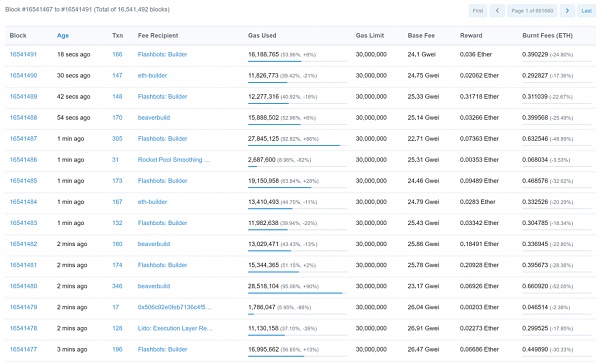This screenshot has width=600, height=362.
Task: Click the Page 1 of 661660 indicator
Action: pyautogui.click(x=532, y=11)
